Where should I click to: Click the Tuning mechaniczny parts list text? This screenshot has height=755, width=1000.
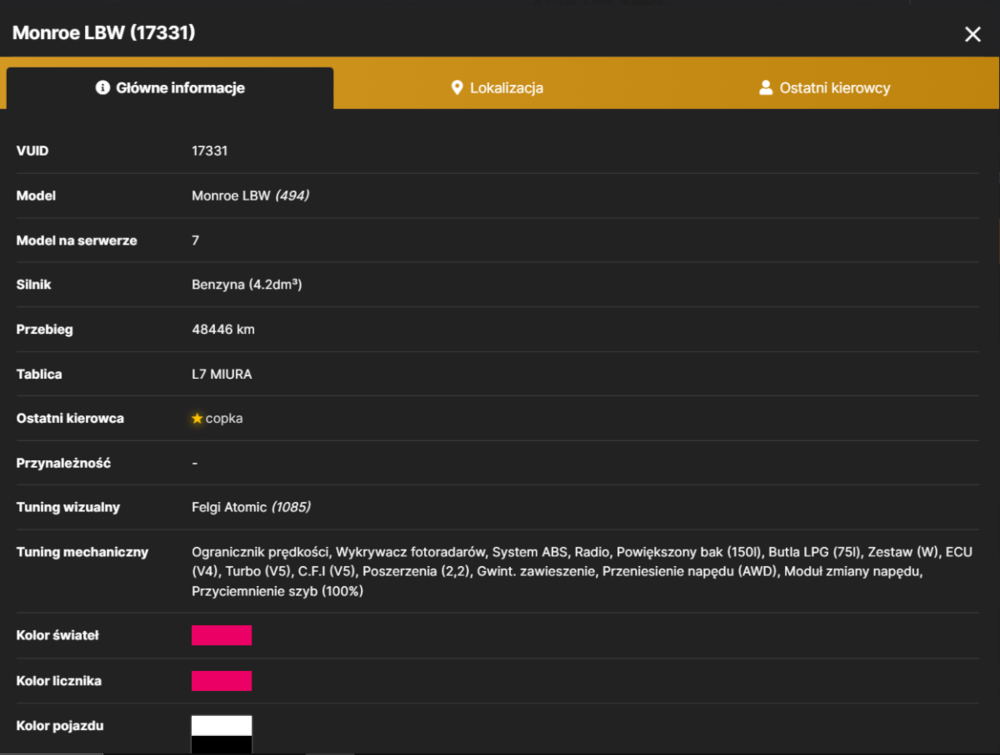click(x=582, y=571)
